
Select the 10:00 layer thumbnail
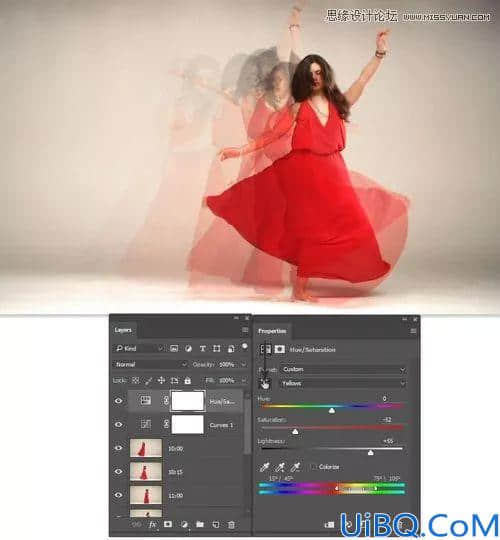[146, 448]
